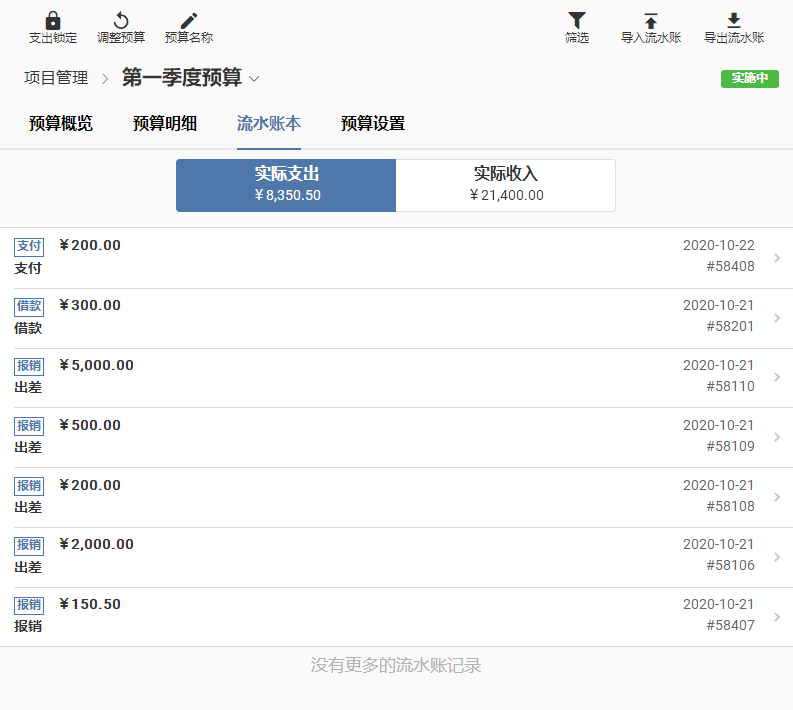Open the 筛选 filter icon

click(577, 21)
